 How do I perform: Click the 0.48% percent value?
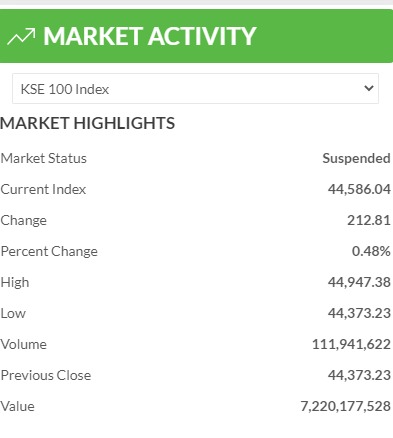click(x=371, y=251)
